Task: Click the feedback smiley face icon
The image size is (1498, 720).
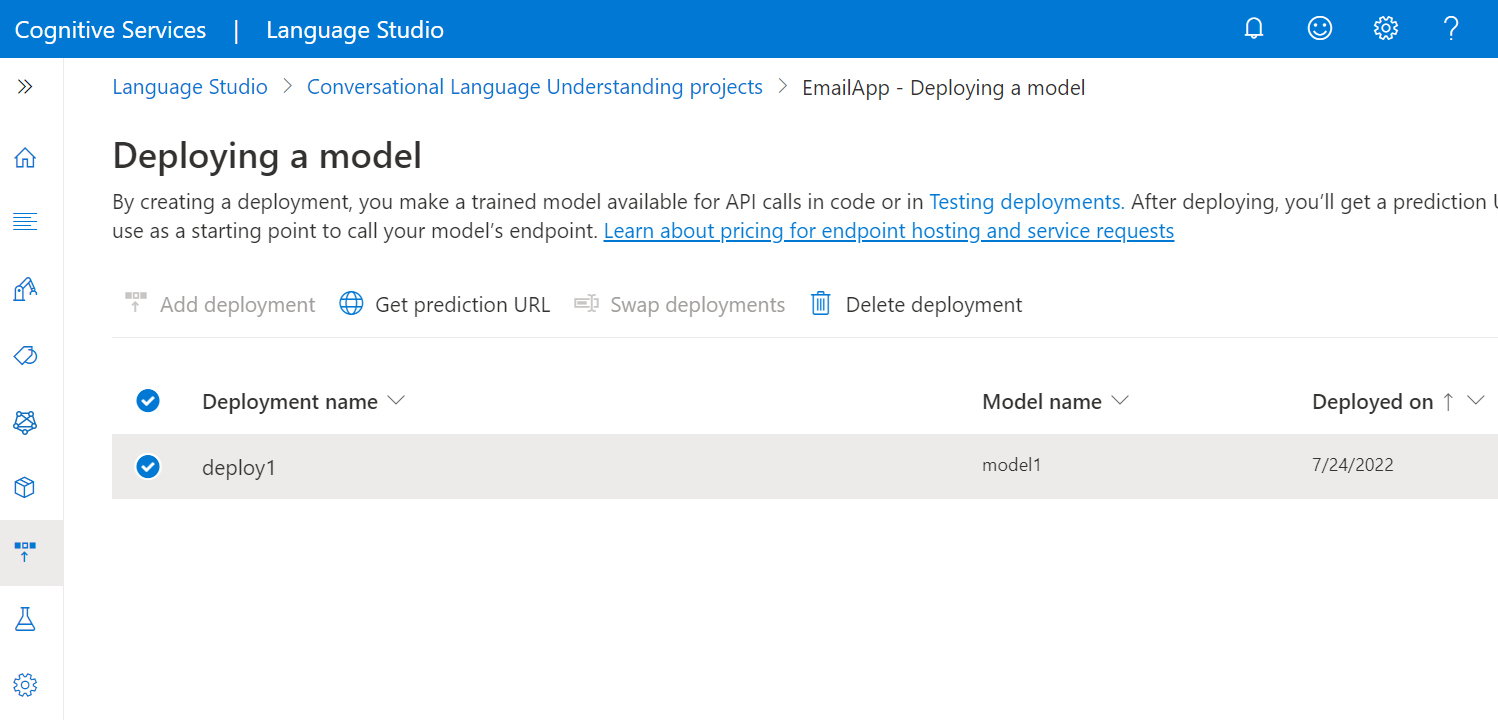Action: [1320, 29]
